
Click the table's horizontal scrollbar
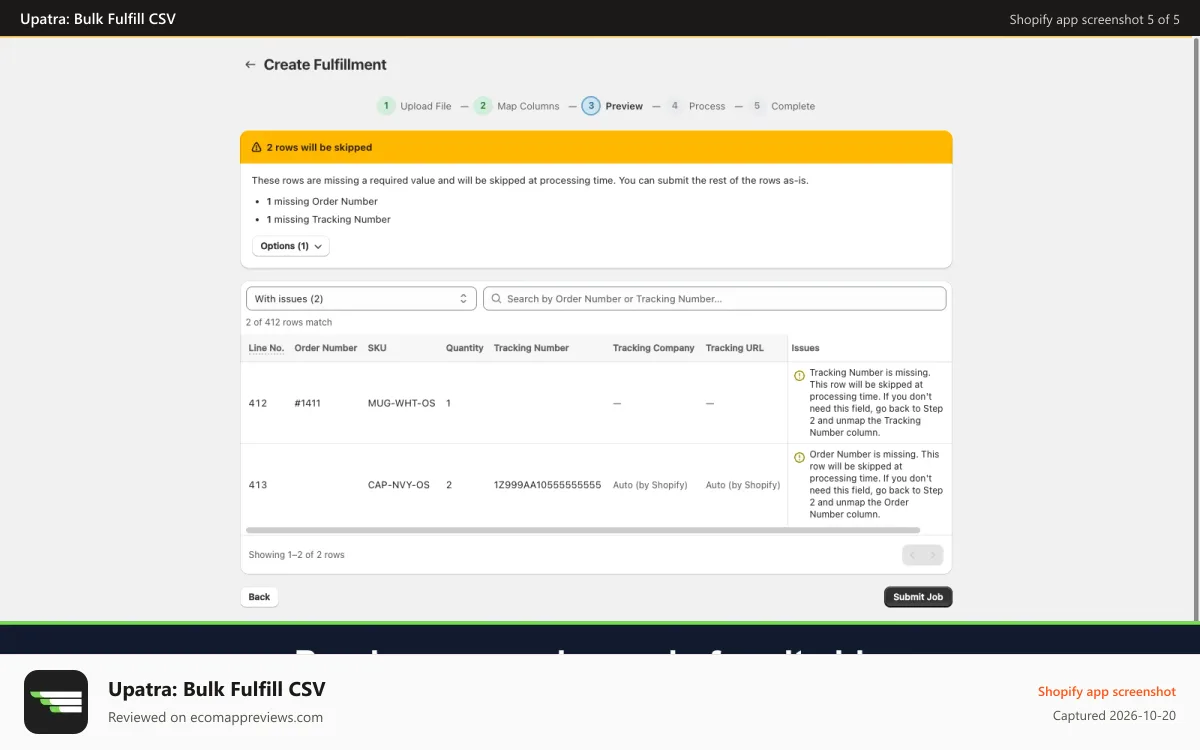tap(583, 530)
